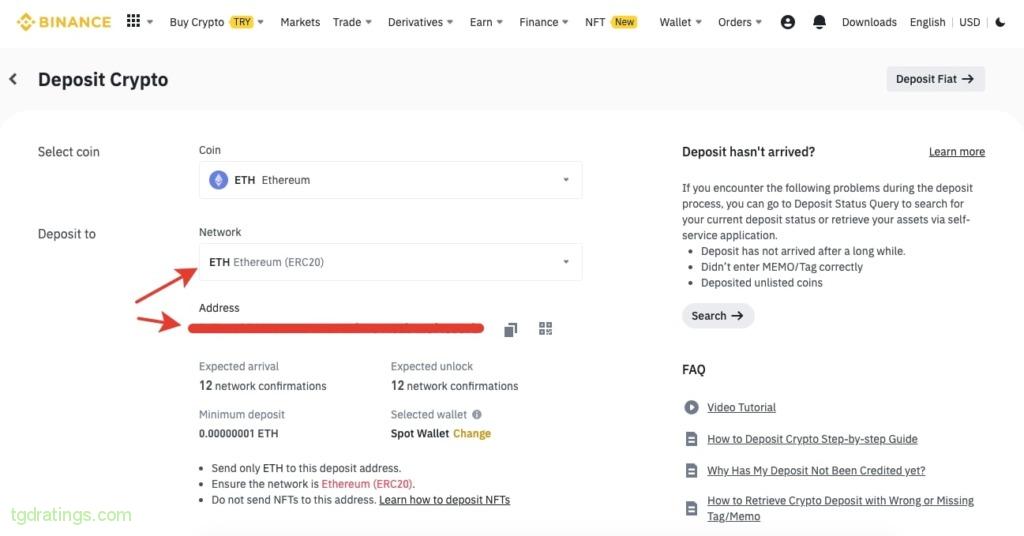Click the Search button
1024x536 pixels.
coord(718,316)
